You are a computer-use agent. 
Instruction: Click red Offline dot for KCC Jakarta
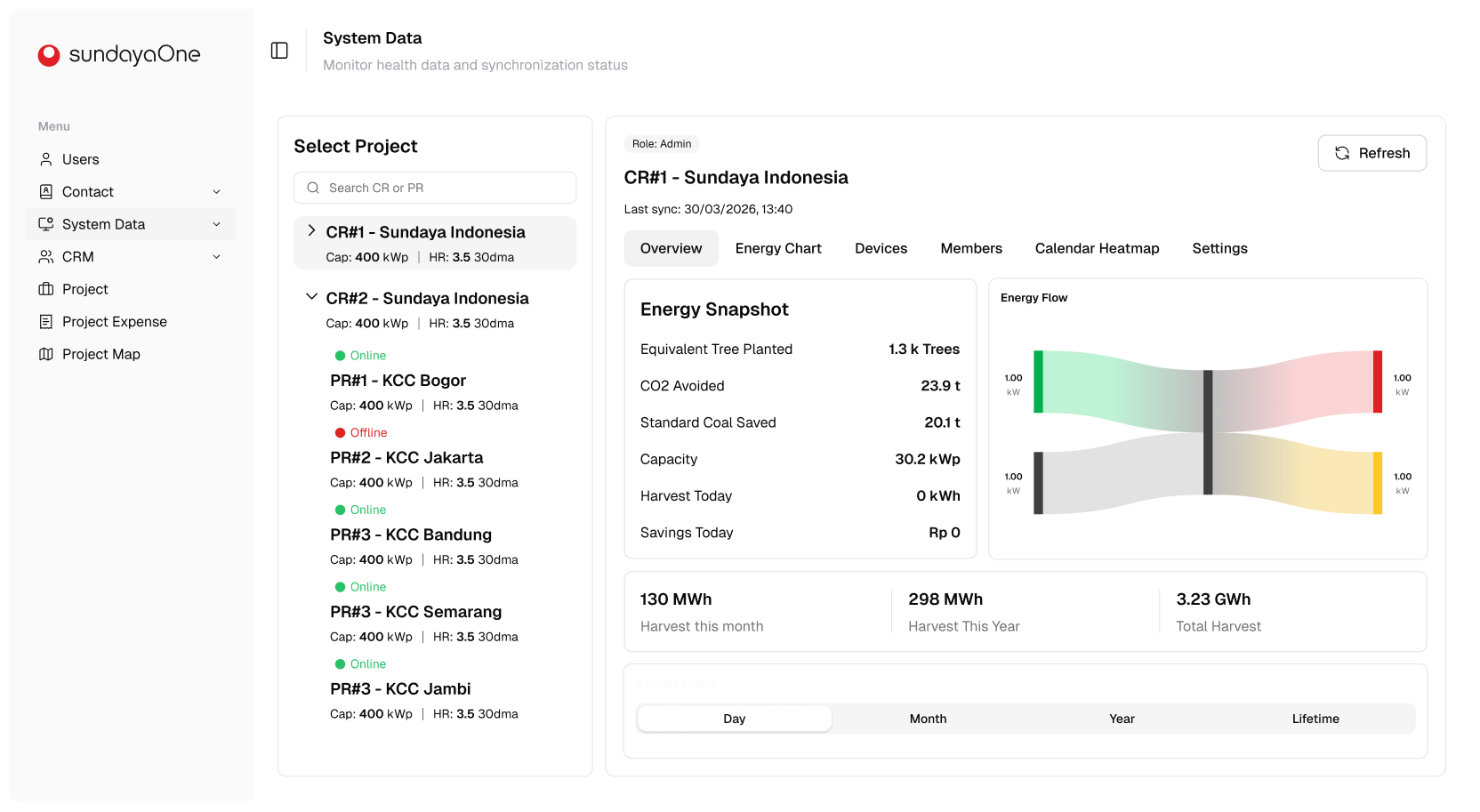tap(340, 433)
